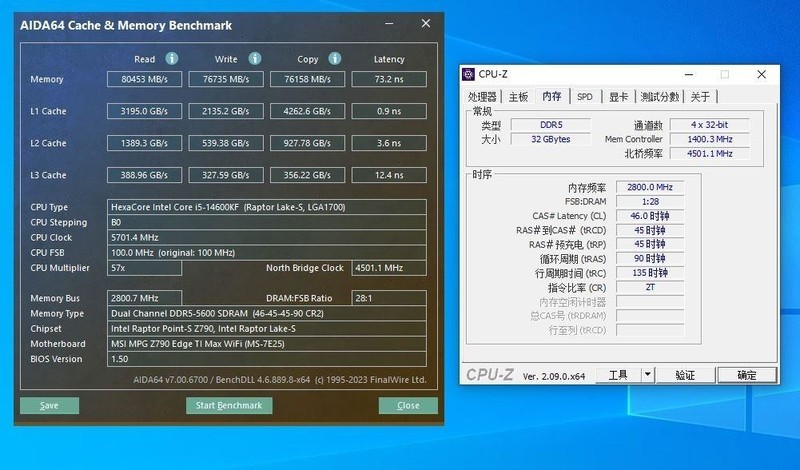Click the 内存频率 2800.0 MHz field
Image resolution: width=800 pixels, height=470 pixels.
coord(650,187)
